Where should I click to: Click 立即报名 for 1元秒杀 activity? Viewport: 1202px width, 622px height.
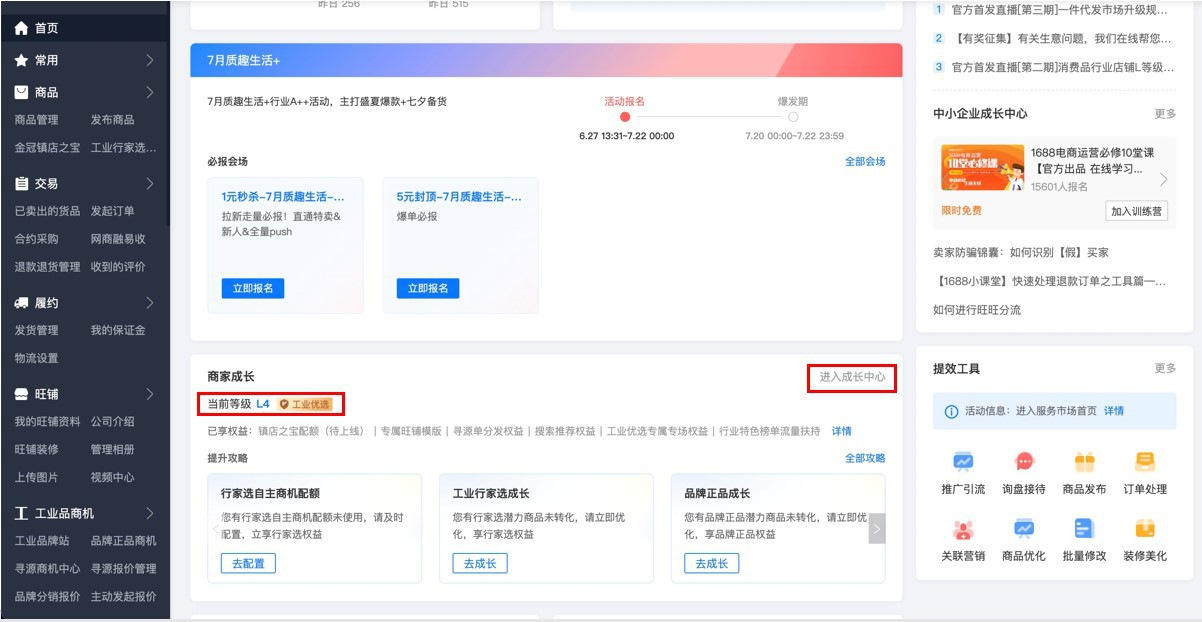pyautogui.click(x=253, y=288)
